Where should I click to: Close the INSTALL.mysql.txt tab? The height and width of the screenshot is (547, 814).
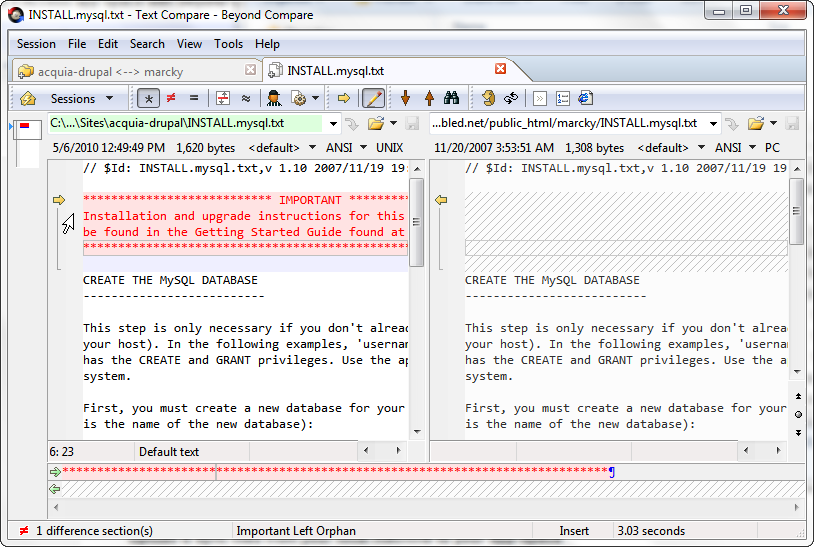coord(500,69)
